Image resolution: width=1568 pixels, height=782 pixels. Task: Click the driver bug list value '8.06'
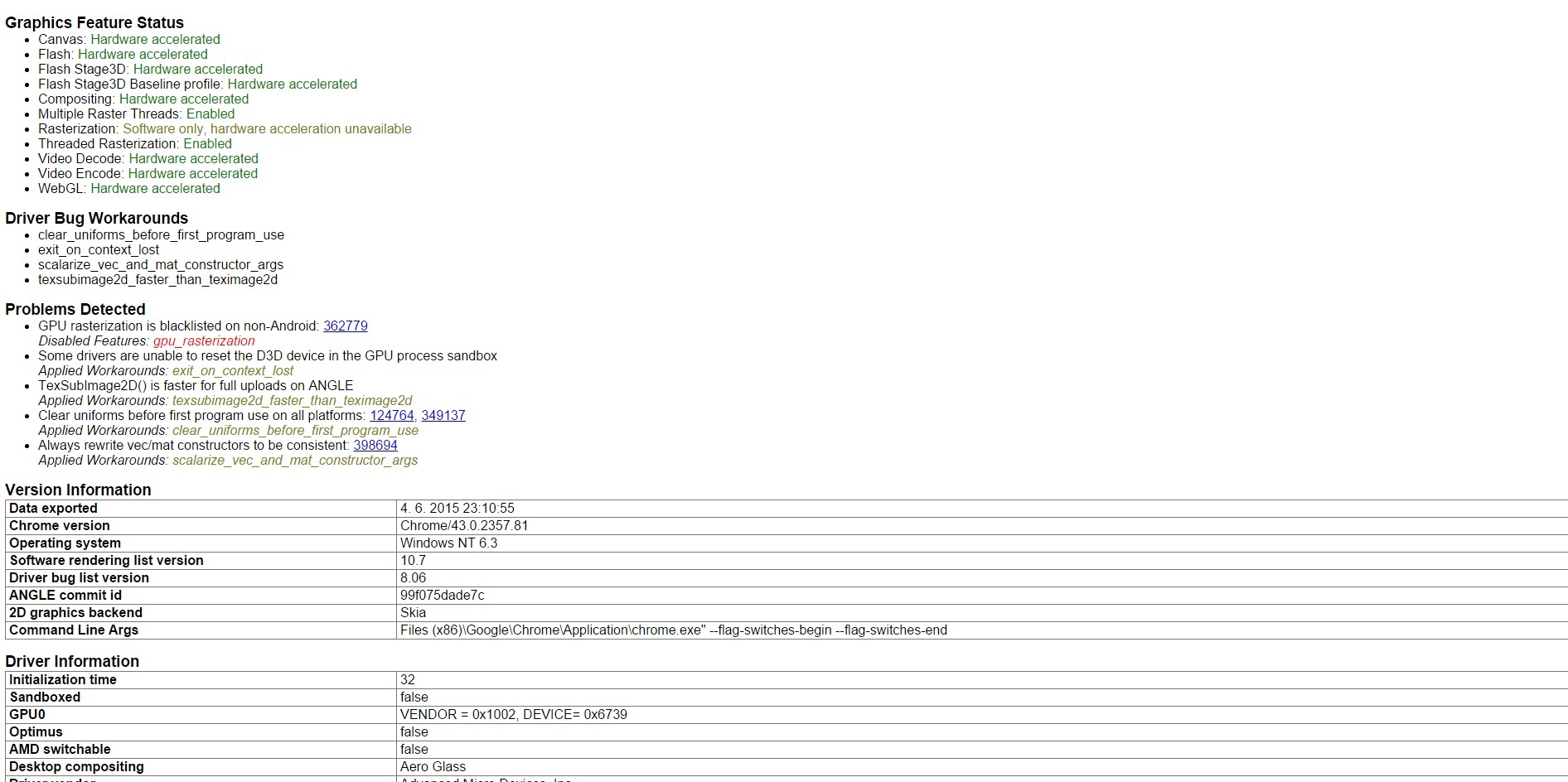click(x=414, y=578)
